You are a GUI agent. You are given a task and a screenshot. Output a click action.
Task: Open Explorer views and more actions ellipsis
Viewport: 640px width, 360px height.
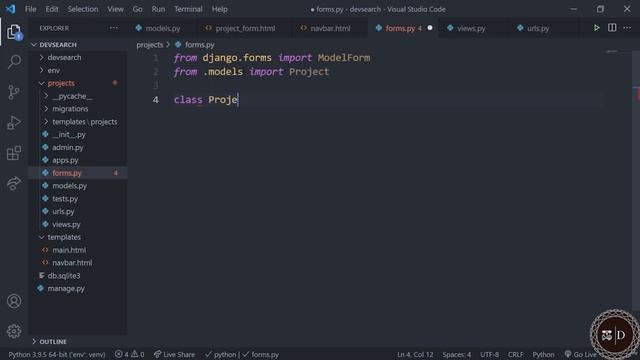point(113,28)
